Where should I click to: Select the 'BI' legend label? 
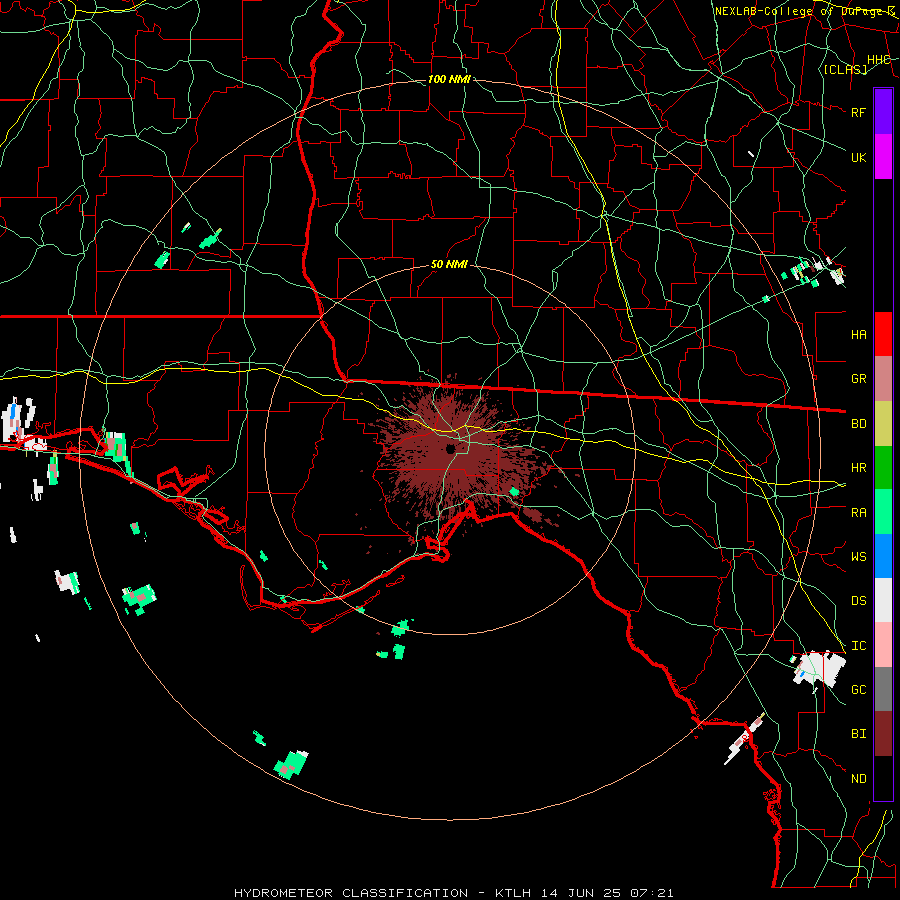858,734
